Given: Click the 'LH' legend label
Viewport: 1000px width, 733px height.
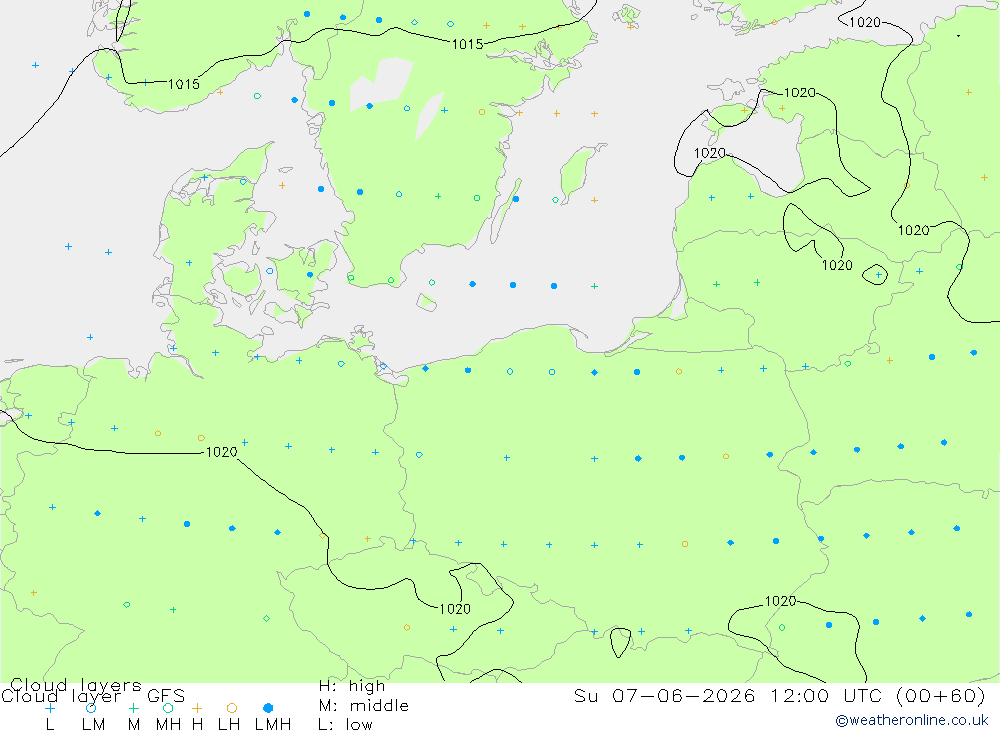Looking at the screenshot, I should click(229, 725).
